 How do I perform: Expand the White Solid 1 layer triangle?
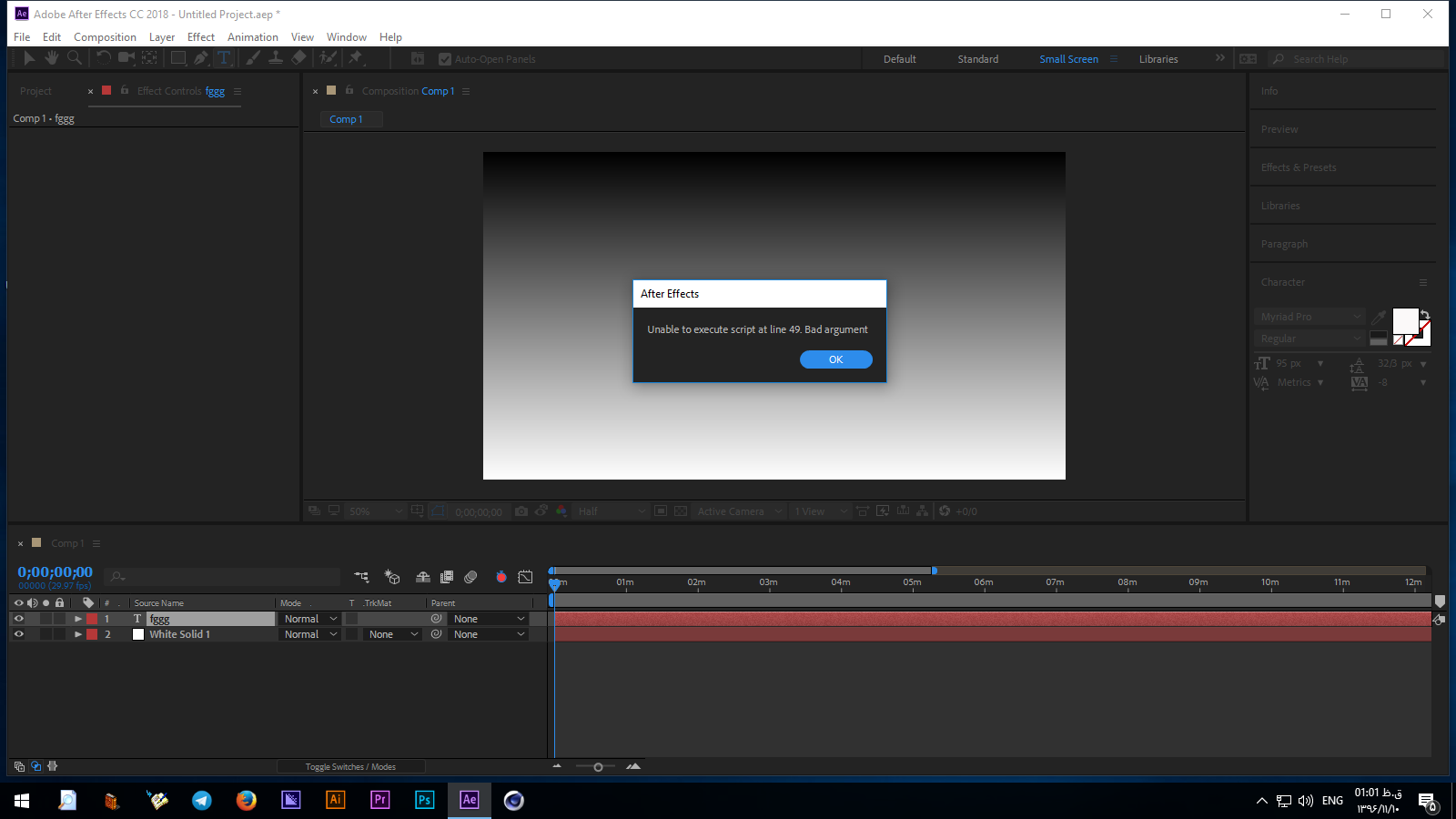pos(78,634)
